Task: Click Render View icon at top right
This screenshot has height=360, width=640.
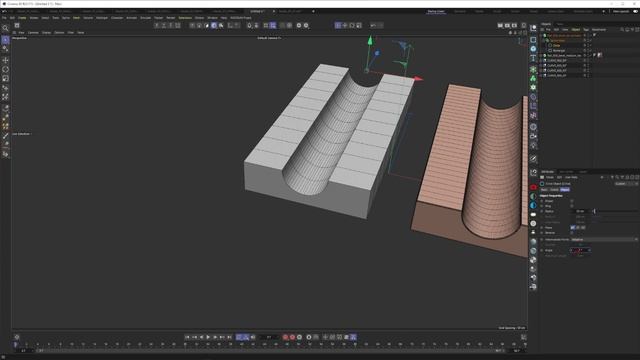Action: coord(500,25)
